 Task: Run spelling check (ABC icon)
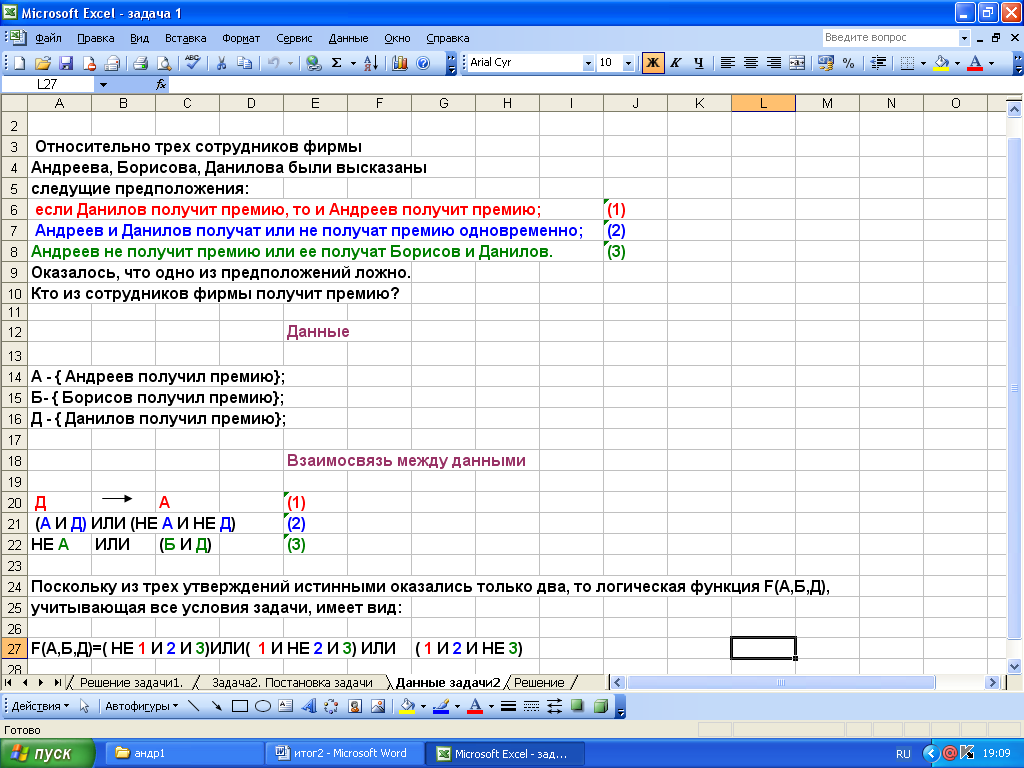point(192,63)
